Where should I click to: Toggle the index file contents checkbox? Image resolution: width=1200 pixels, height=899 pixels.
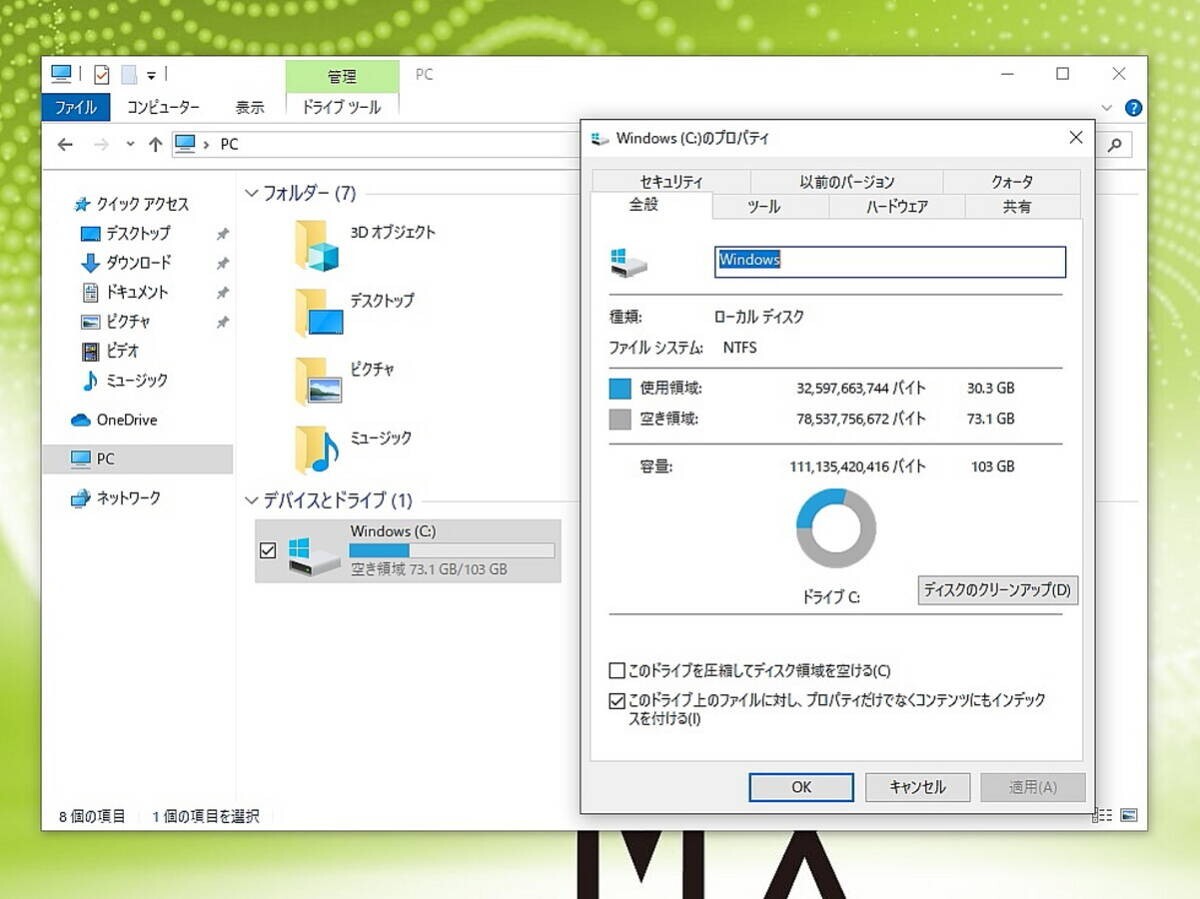(x=617, y=701)
